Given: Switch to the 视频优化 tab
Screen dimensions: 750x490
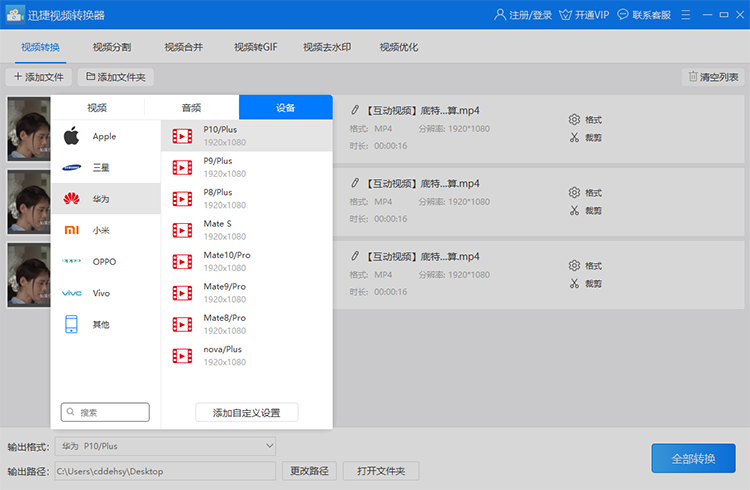Looking at the screenshot, I should (x=399, y=47).
